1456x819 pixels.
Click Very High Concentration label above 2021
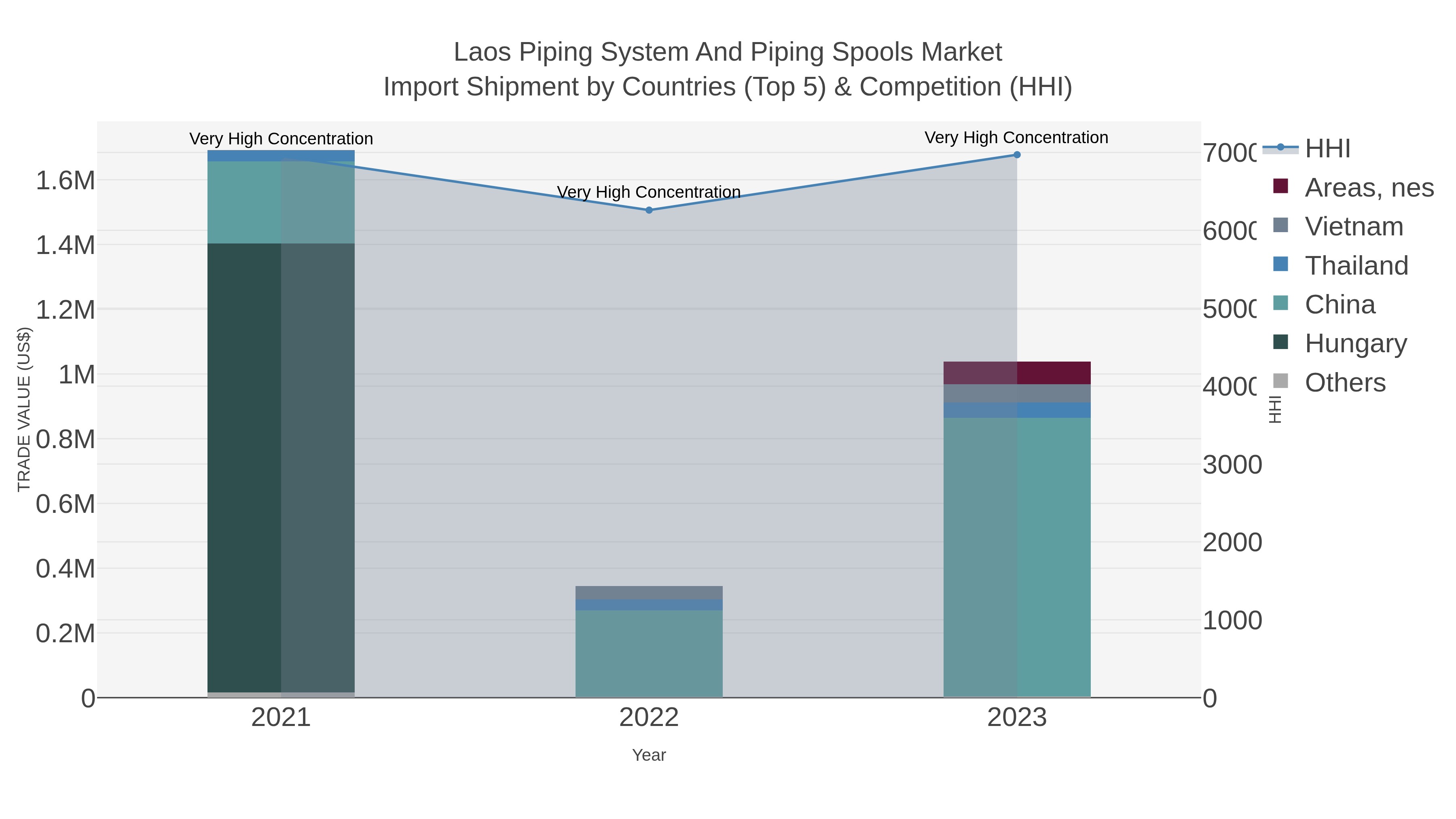281,138
